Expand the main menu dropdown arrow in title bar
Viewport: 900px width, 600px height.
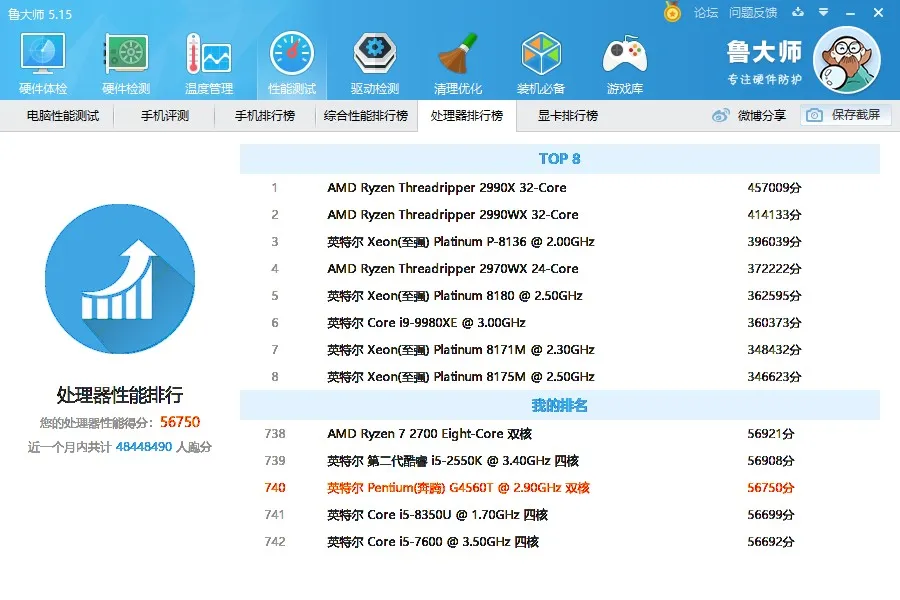(823, 13)
